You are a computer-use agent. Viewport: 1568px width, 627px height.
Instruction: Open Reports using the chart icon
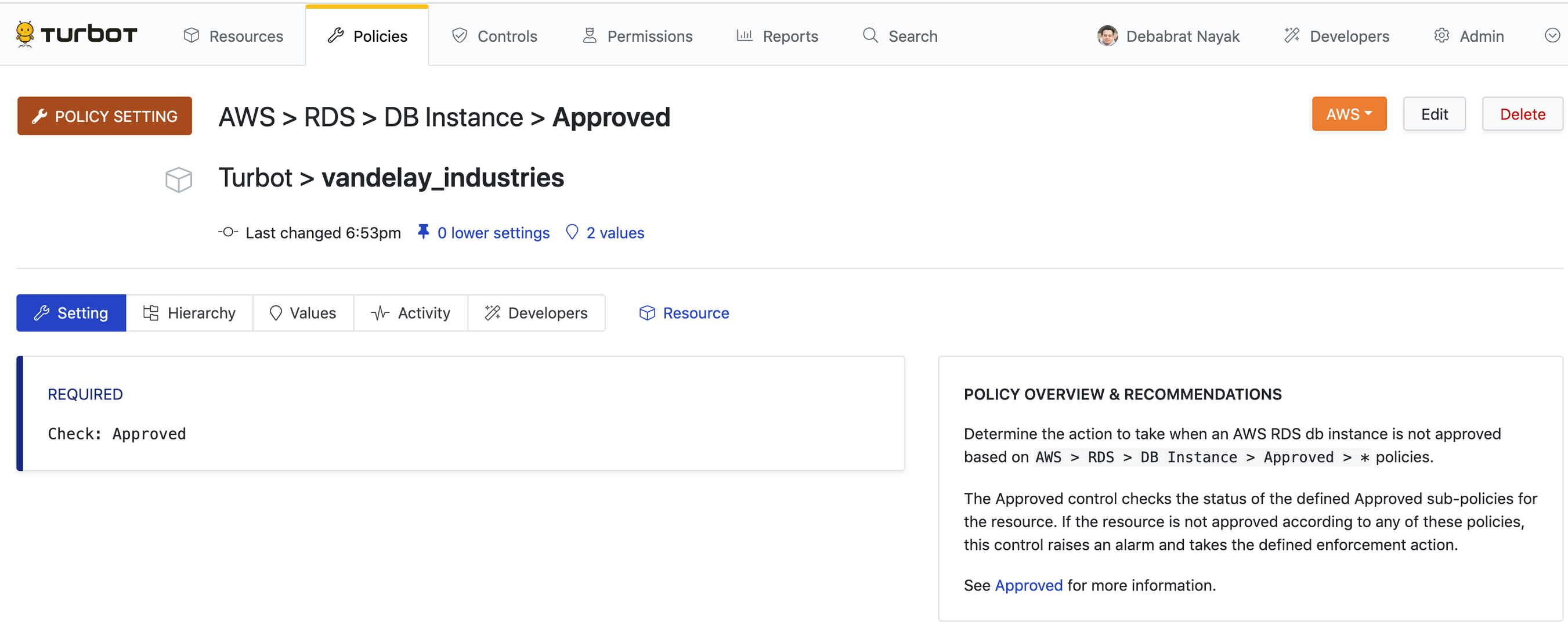[x=745, y=35]
